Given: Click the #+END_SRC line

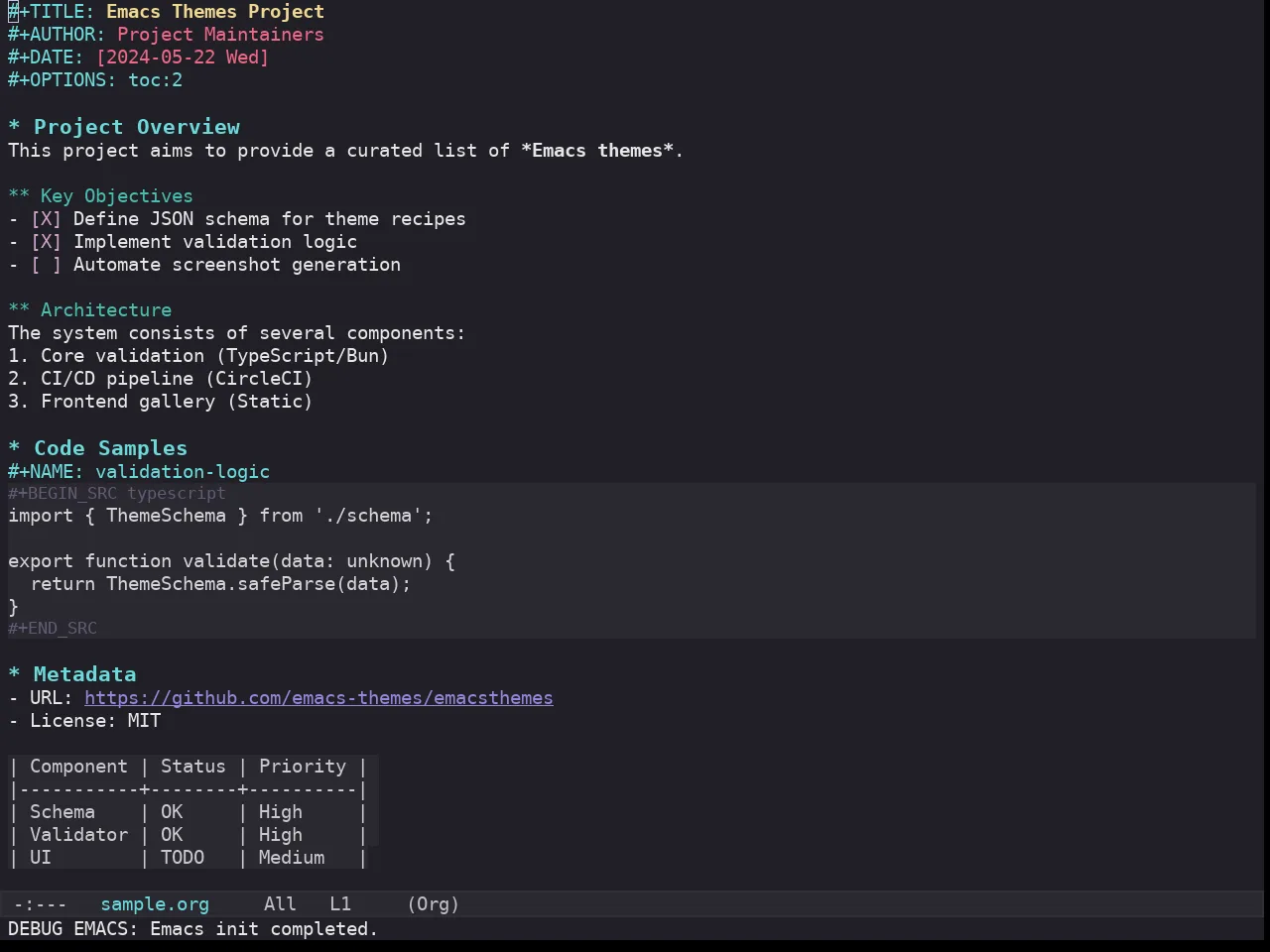Looking at the screenshot, I should tap(53, 628).
